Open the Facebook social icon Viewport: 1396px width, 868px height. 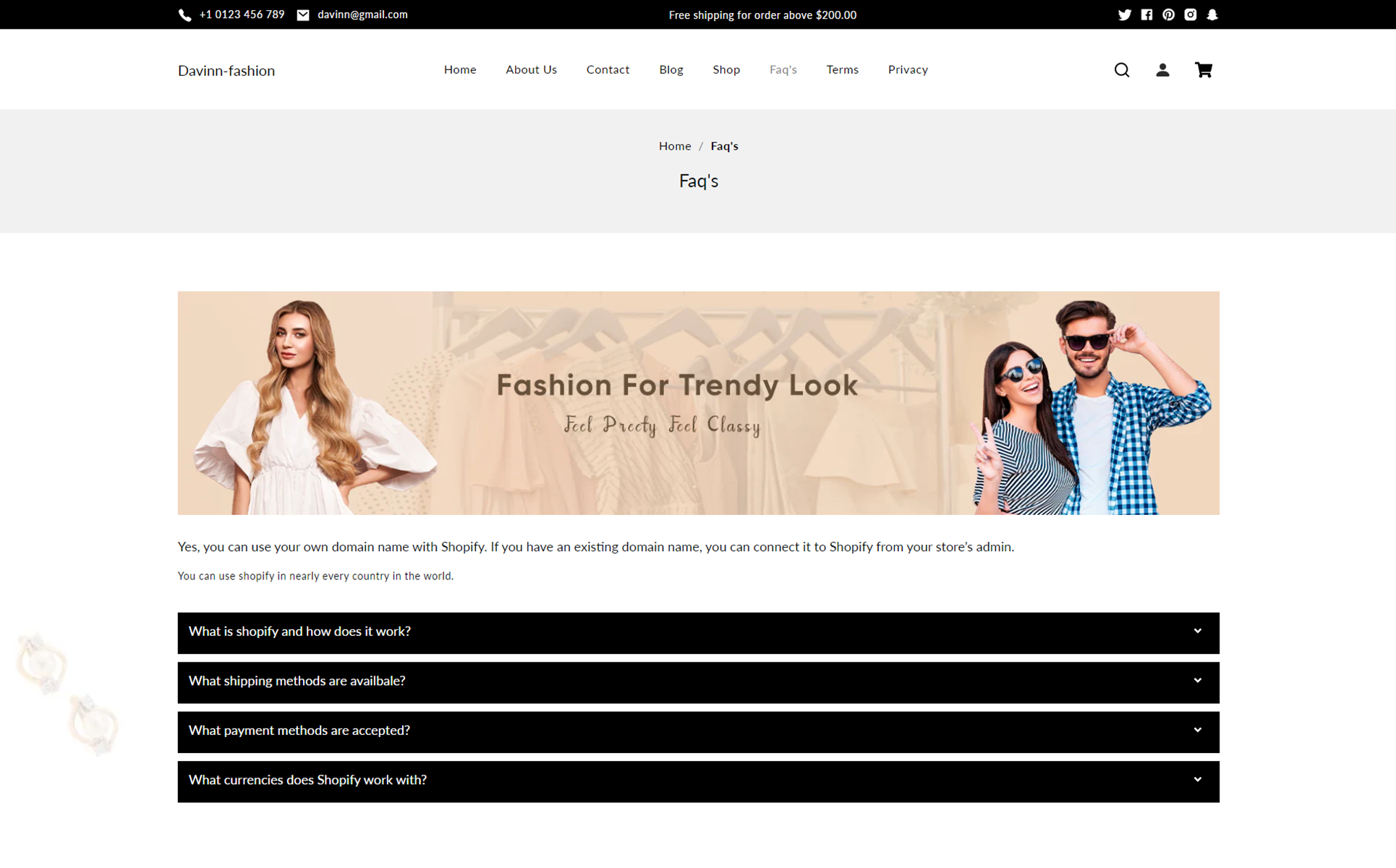[1146, 15]
